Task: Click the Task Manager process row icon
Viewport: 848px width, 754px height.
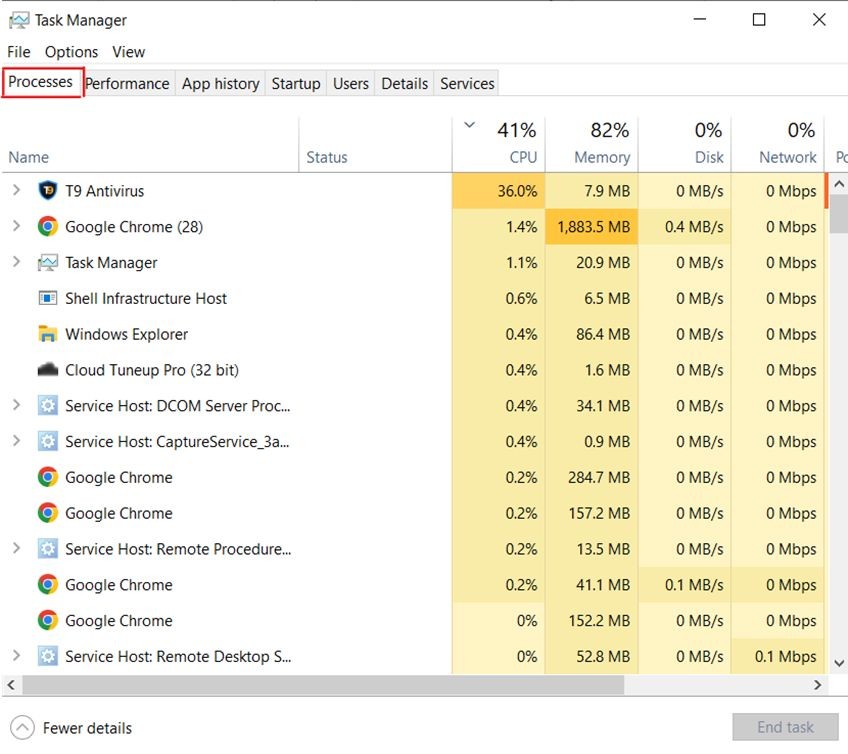Action: pos(47,263)
